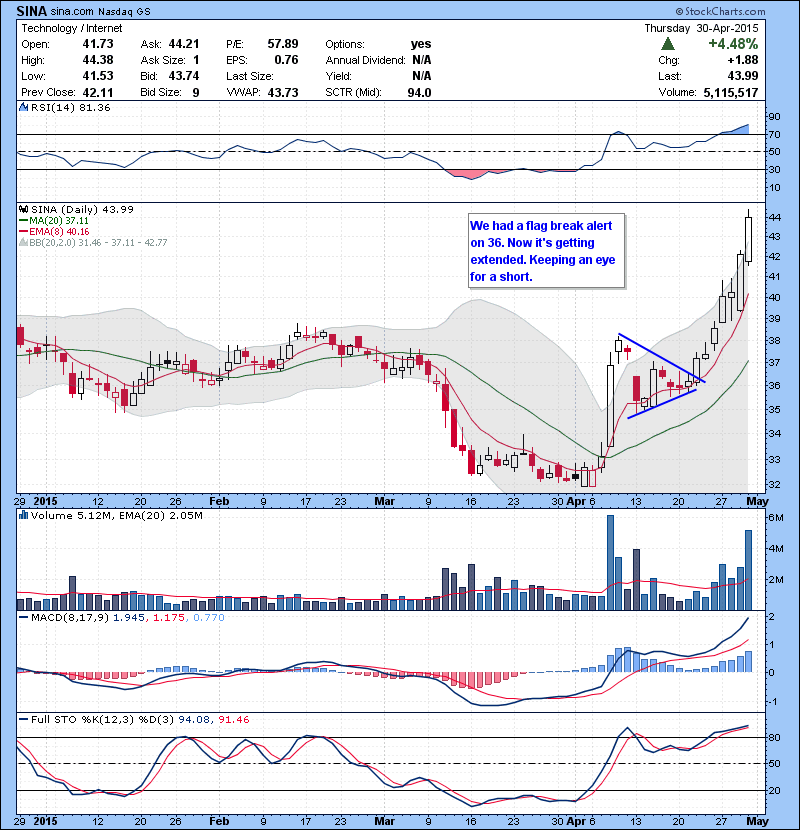
Task: Click the P/E value 57.89
Action: 283,44
